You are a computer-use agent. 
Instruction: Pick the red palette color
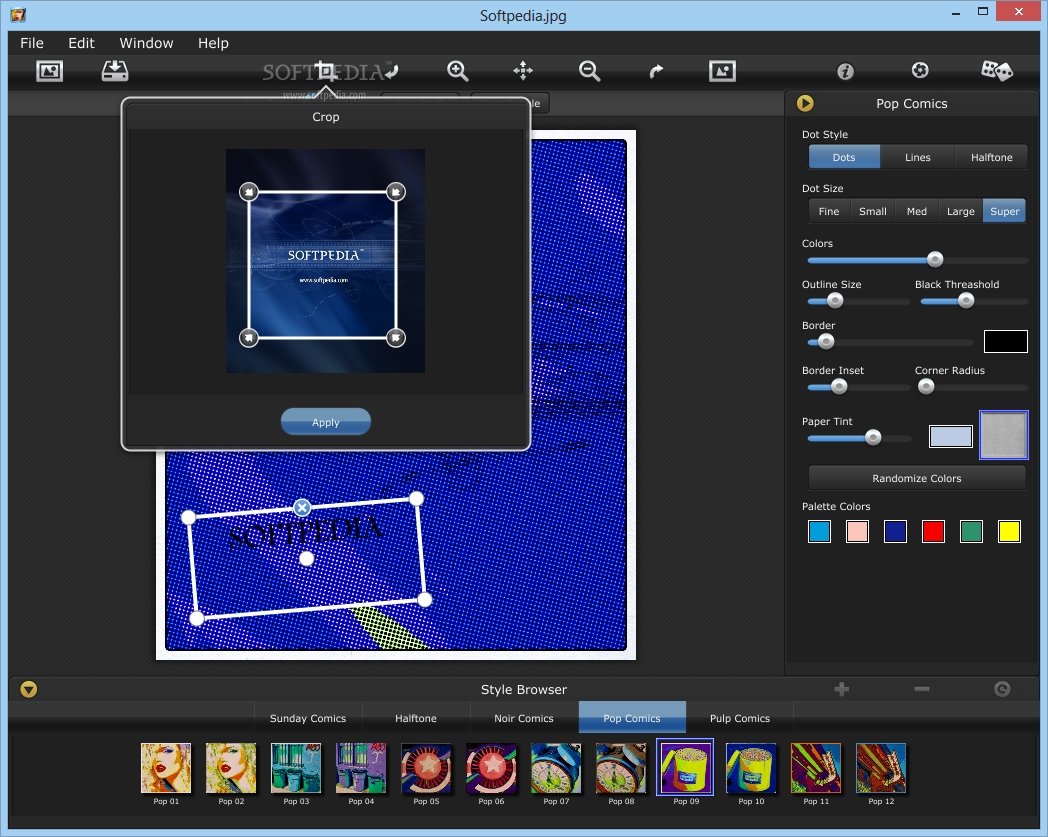pos(933,531)
